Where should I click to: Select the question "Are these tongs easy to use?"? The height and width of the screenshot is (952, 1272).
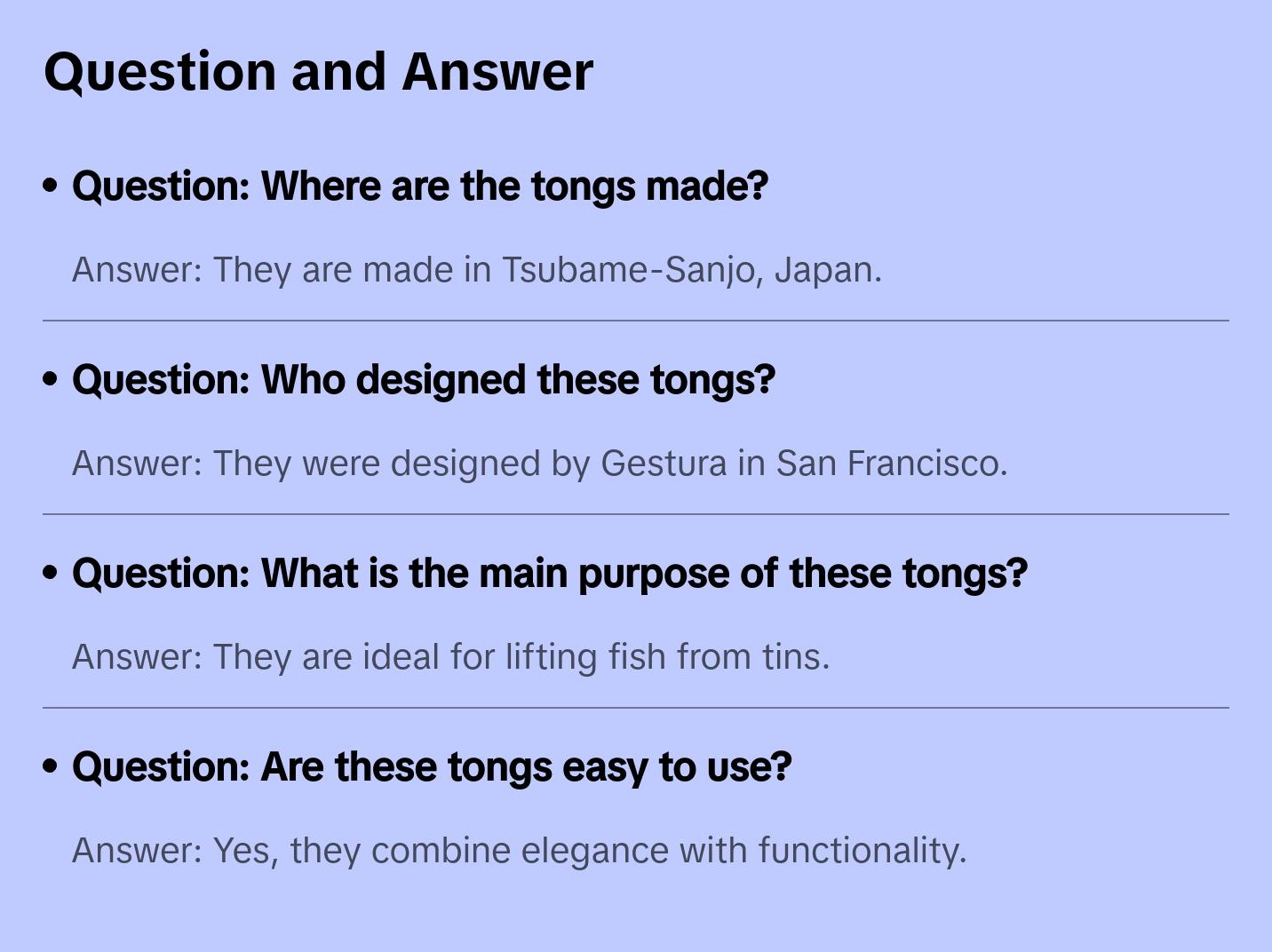tap(431, 767)
